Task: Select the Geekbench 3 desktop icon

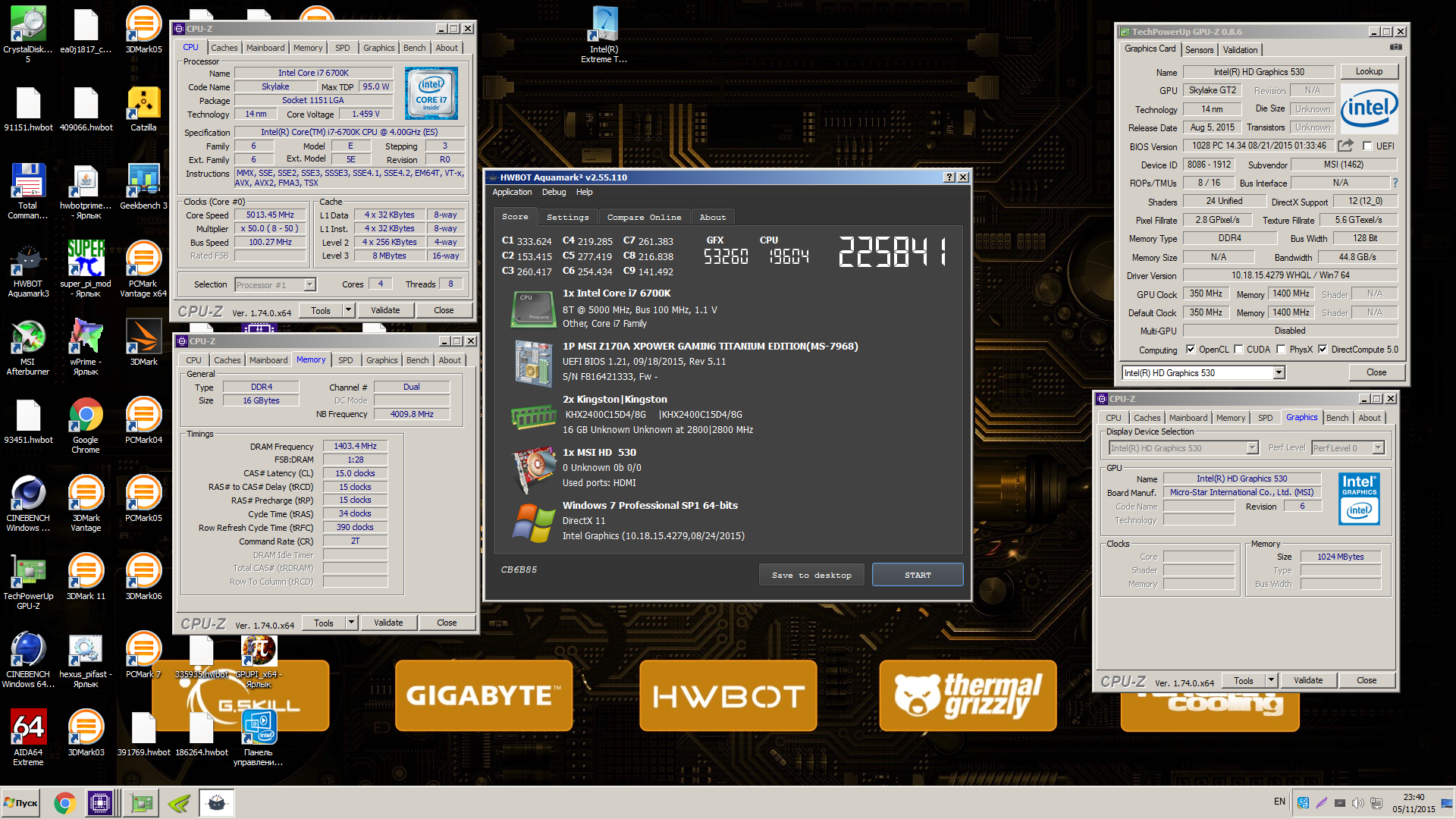Action: coord(143,187)
